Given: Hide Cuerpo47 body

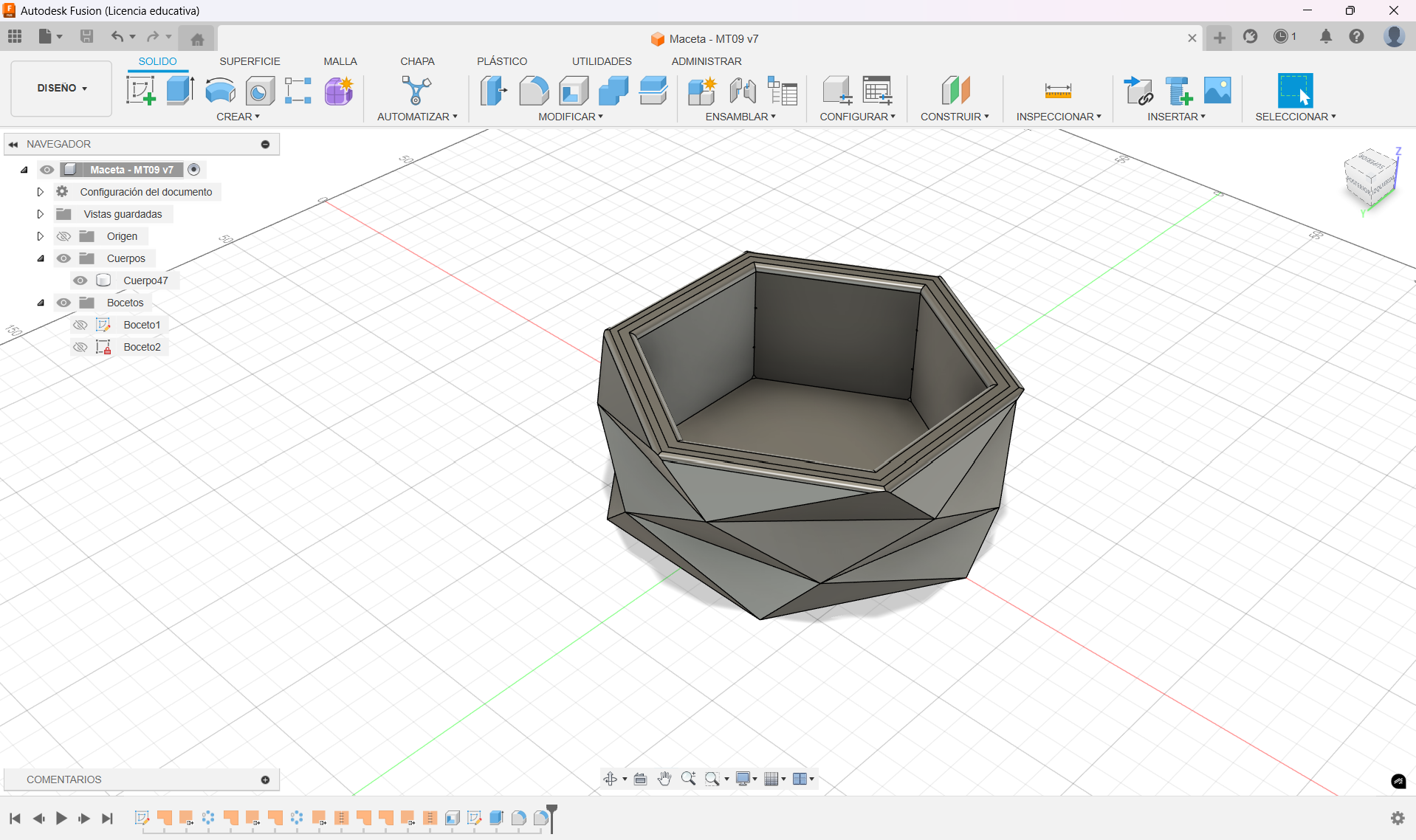Looking at the screenshot, I should (x=80, y=280).
